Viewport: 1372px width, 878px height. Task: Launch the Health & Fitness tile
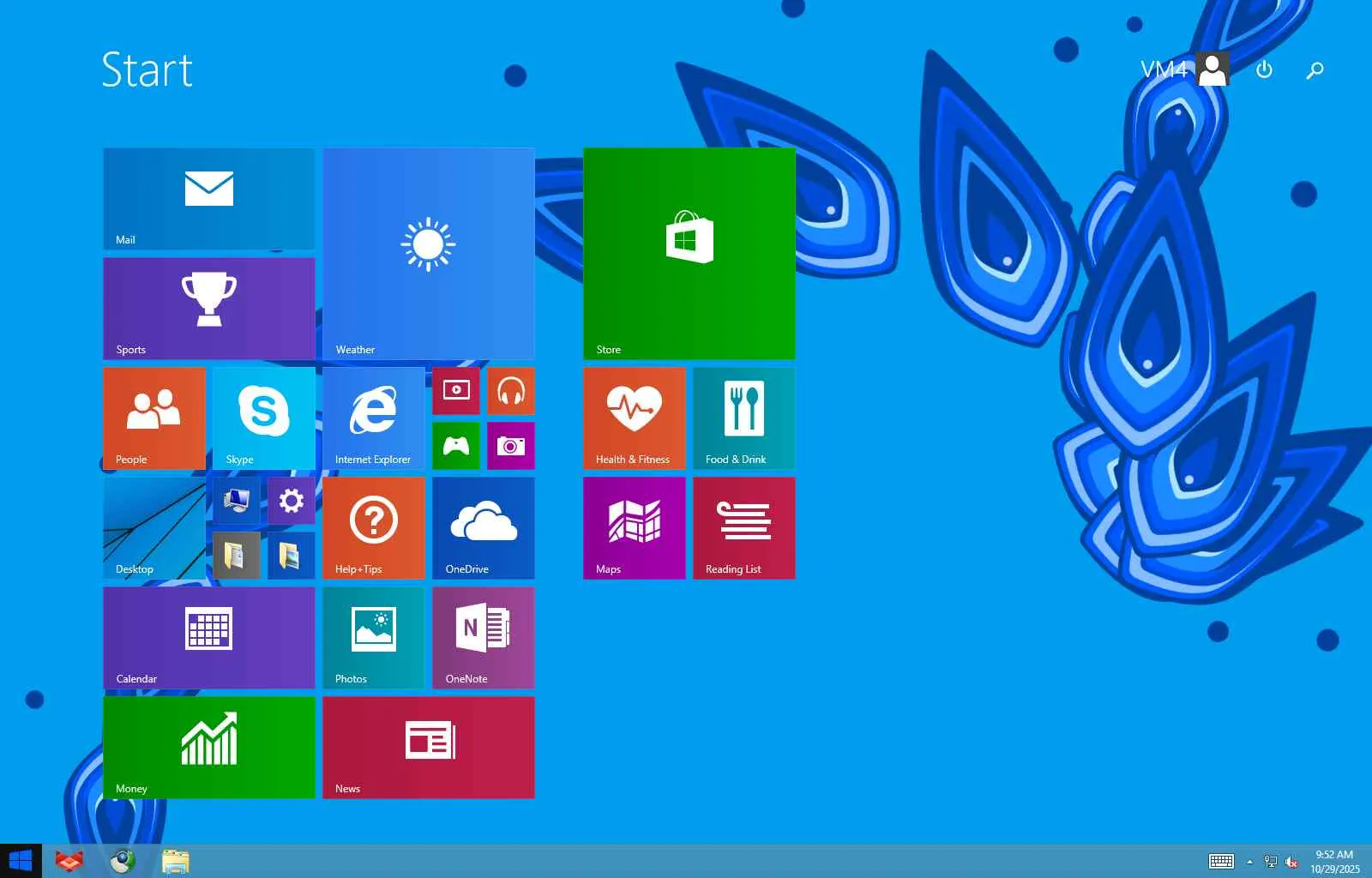point(635,418)
